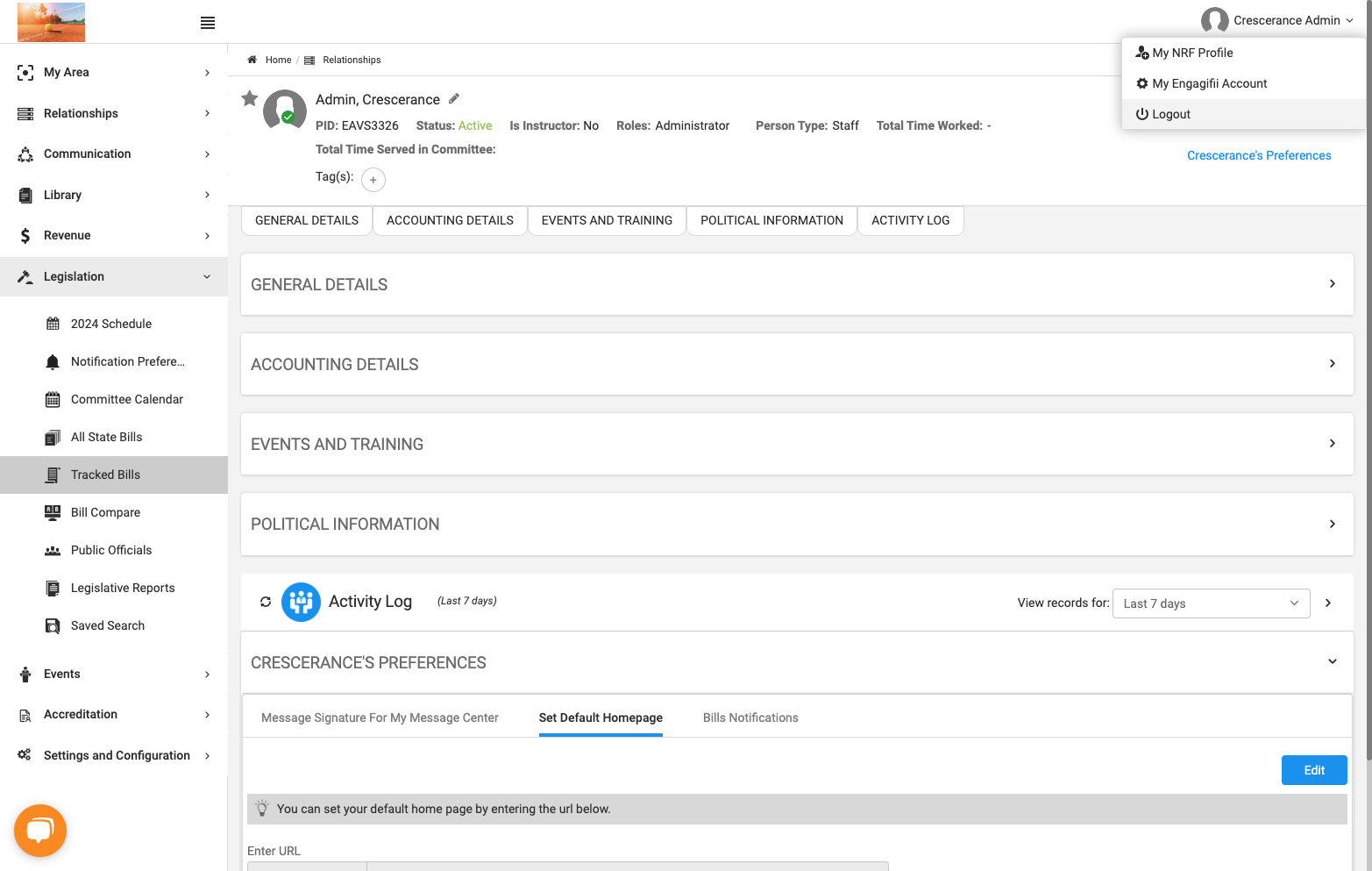
Task: Add a tag with the plus icon
Action: (373, 180)
